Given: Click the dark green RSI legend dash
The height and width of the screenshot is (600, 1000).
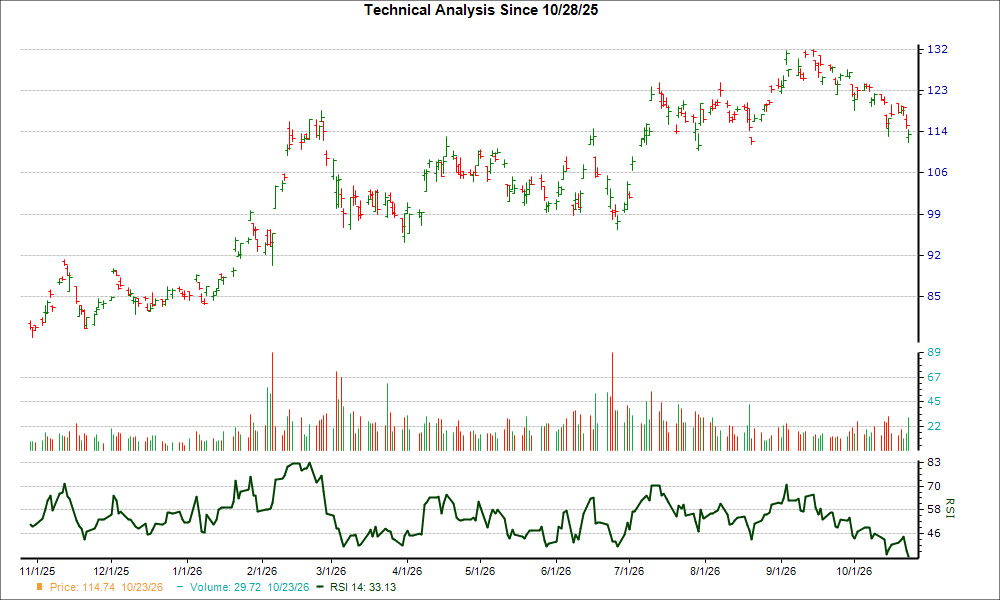Looking at the screenshot, I should (320, 587).
